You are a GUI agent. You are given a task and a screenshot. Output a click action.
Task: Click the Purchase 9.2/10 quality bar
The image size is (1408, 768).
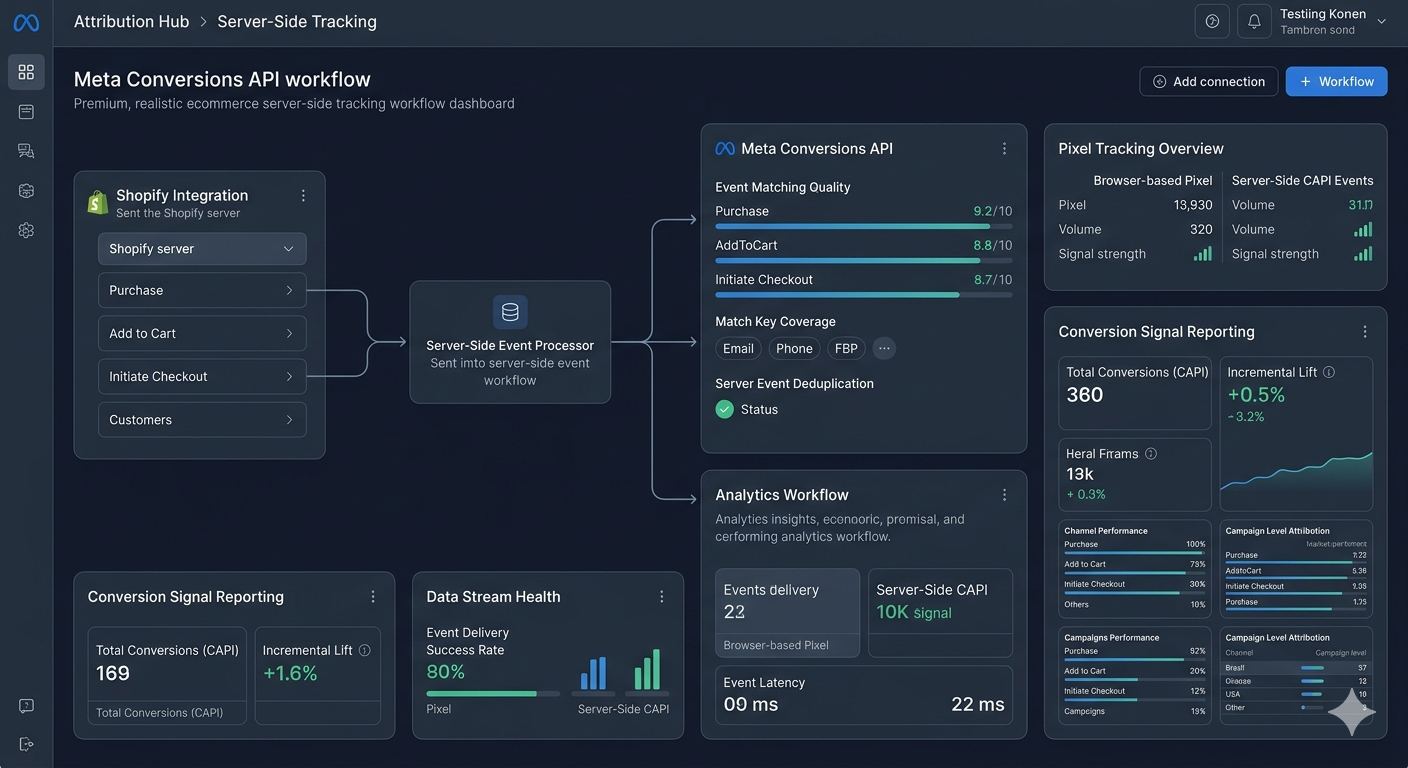pos(864,227)
